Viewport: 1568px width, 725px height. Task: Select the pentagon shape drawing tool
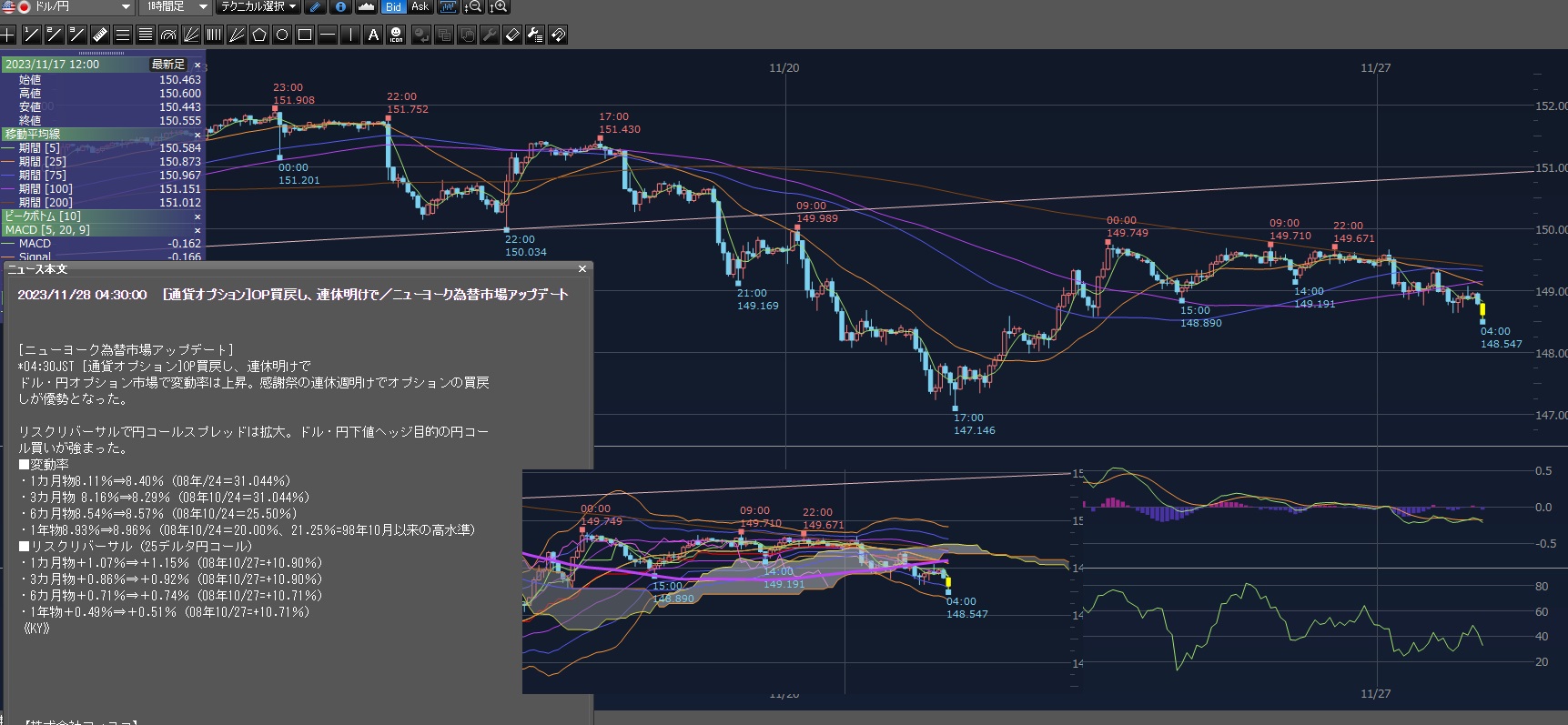coord(259,35)
